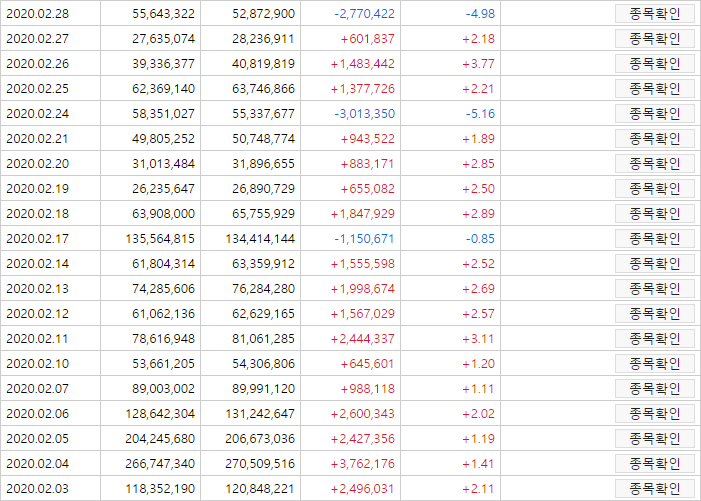Click the percentage +1.19

[478, 439]
